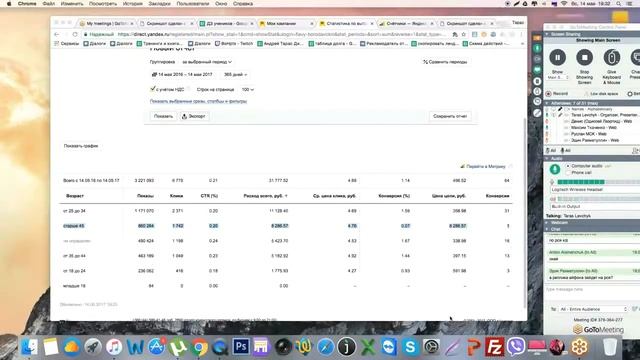Open Файл menu in menu bar
The image size is (640, 360).
[x=49, y=4]
